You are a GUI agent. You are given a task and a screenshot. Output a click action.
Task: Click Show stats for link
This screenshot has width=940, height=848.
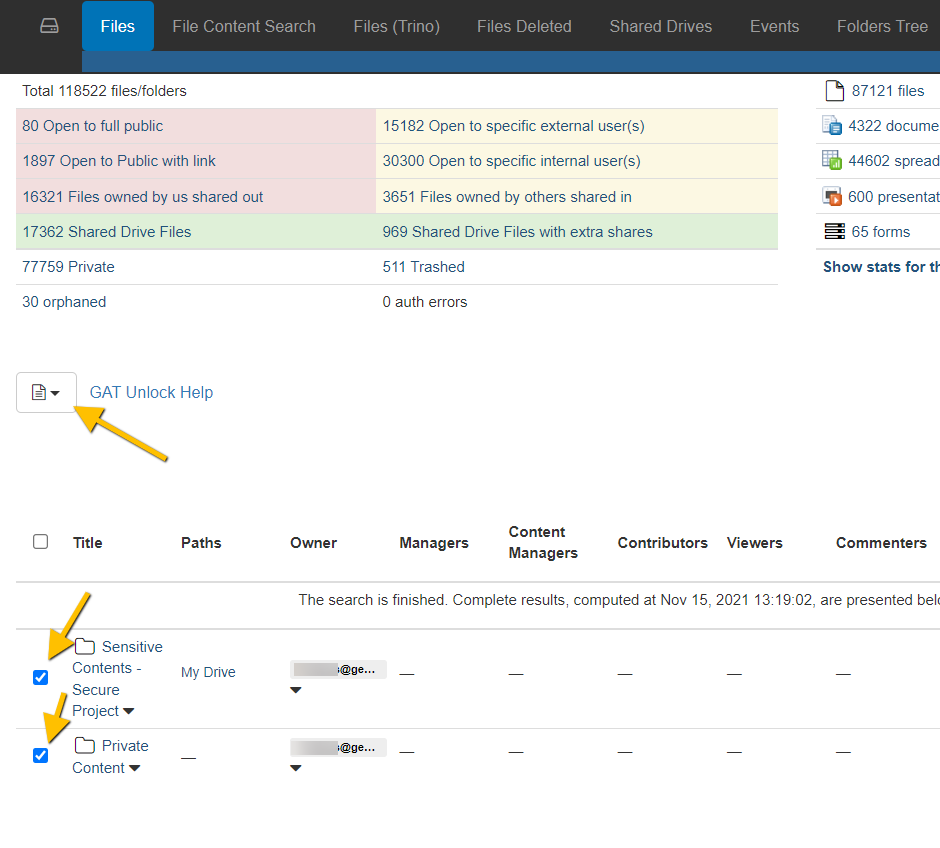880,267
